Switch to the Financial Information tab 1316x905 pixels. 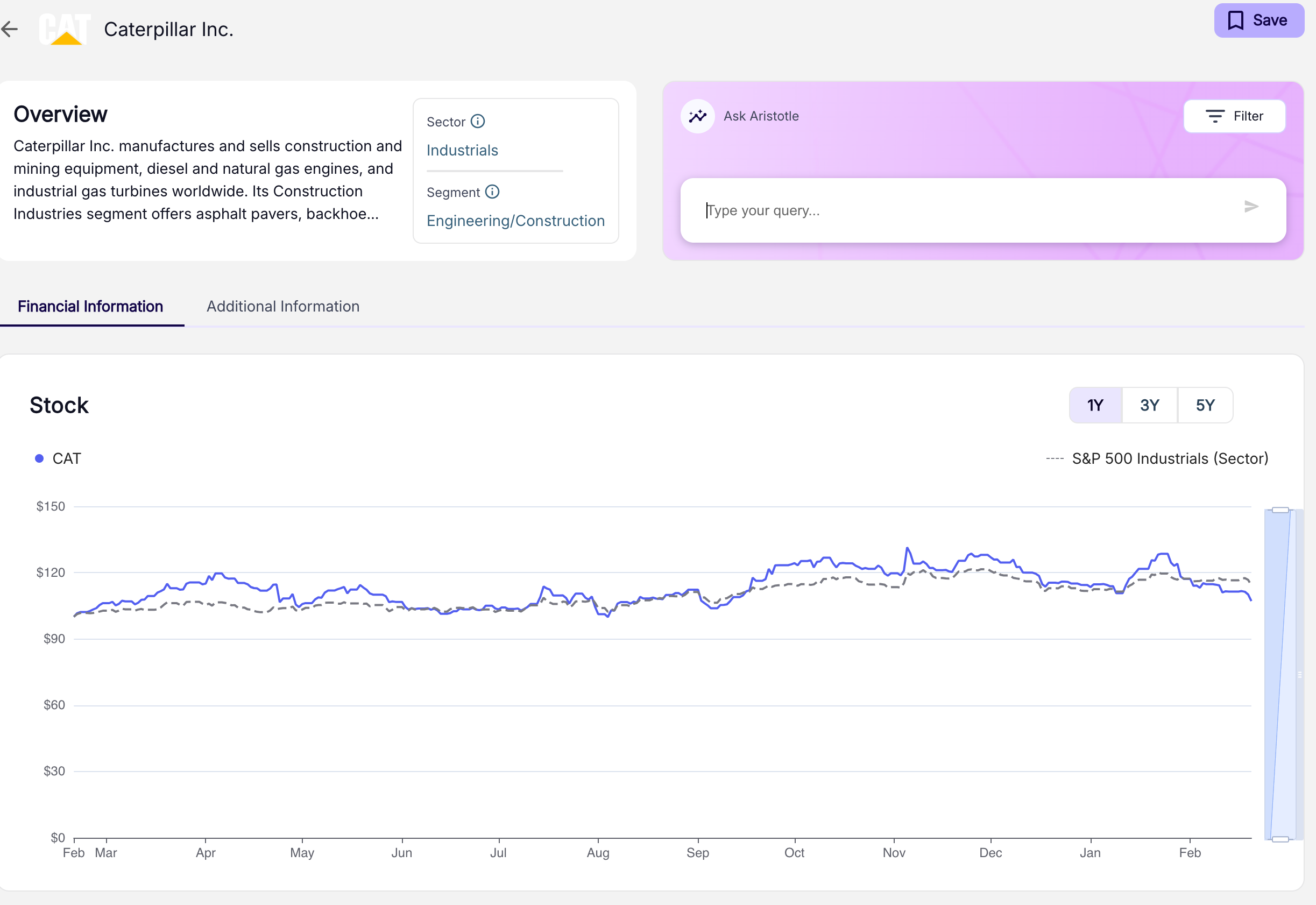point(91,307)
